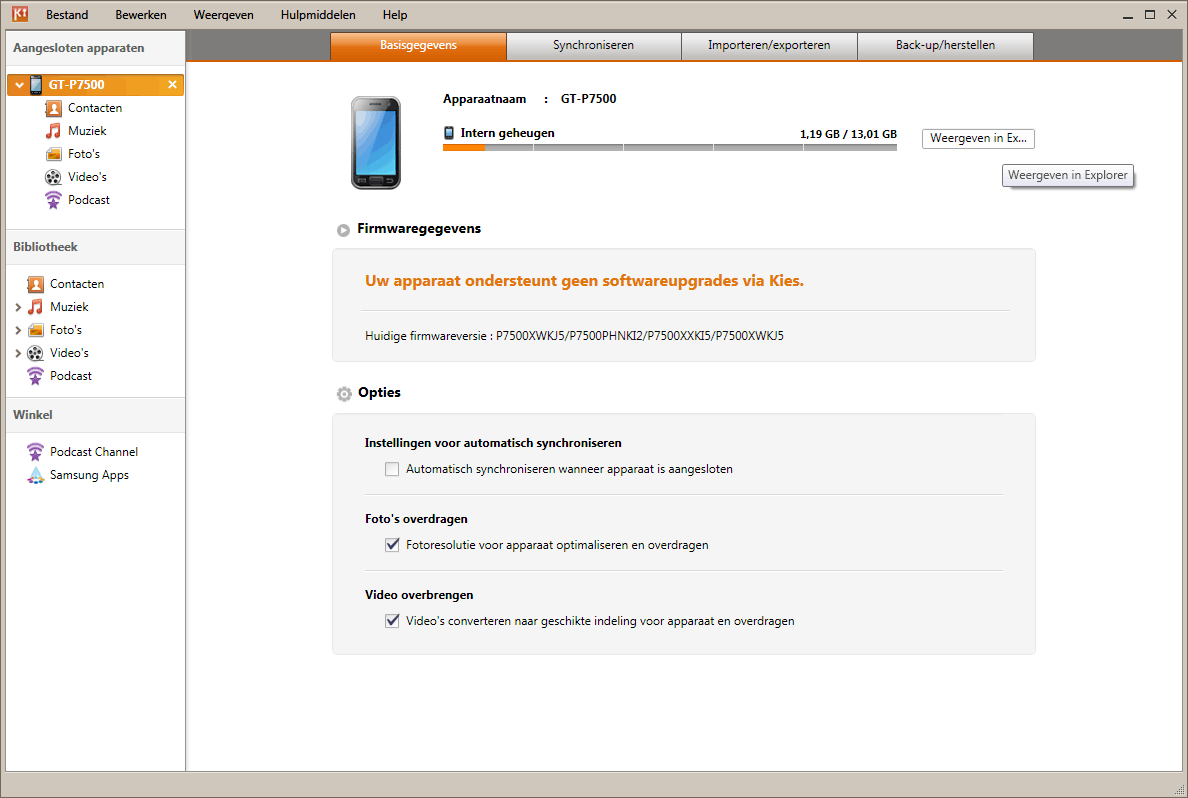
Task: Switch to the Synchroniseren tab
Action: point(593,45)
